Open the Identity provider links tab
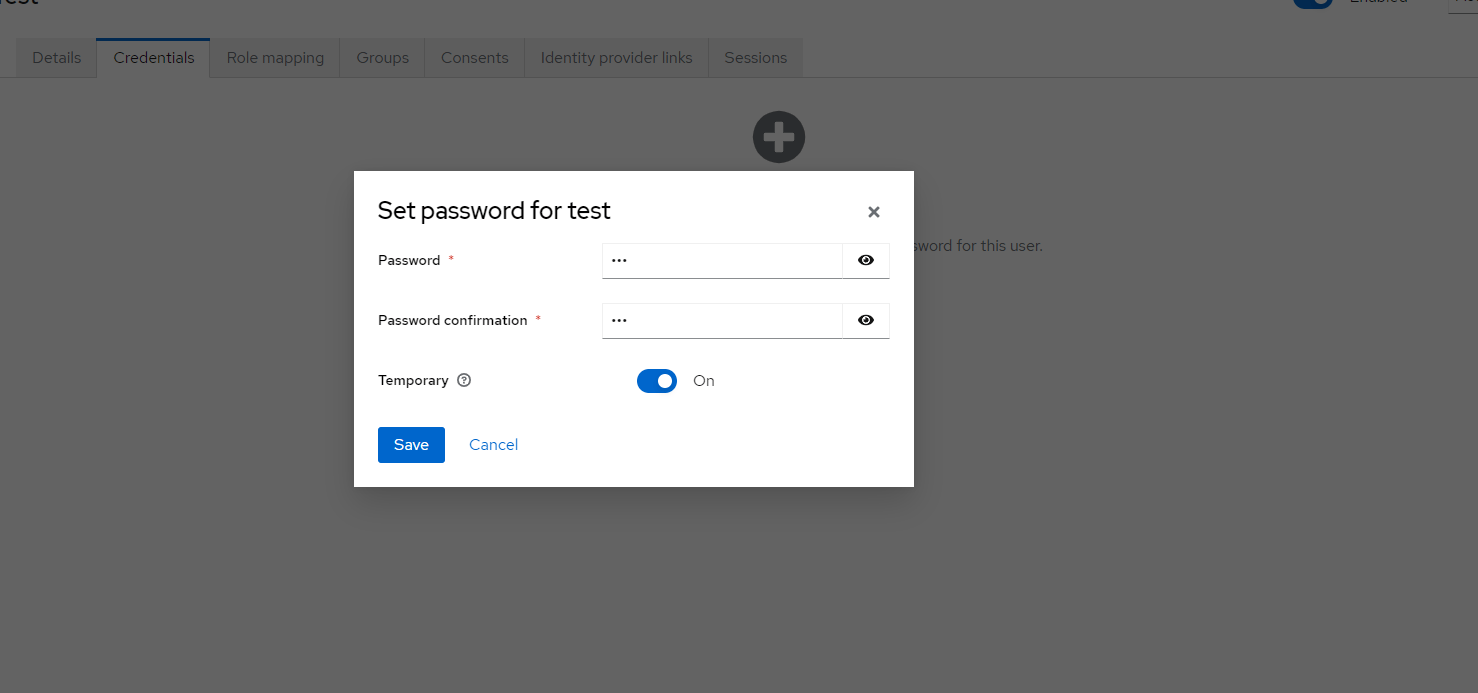 (615, 57)
